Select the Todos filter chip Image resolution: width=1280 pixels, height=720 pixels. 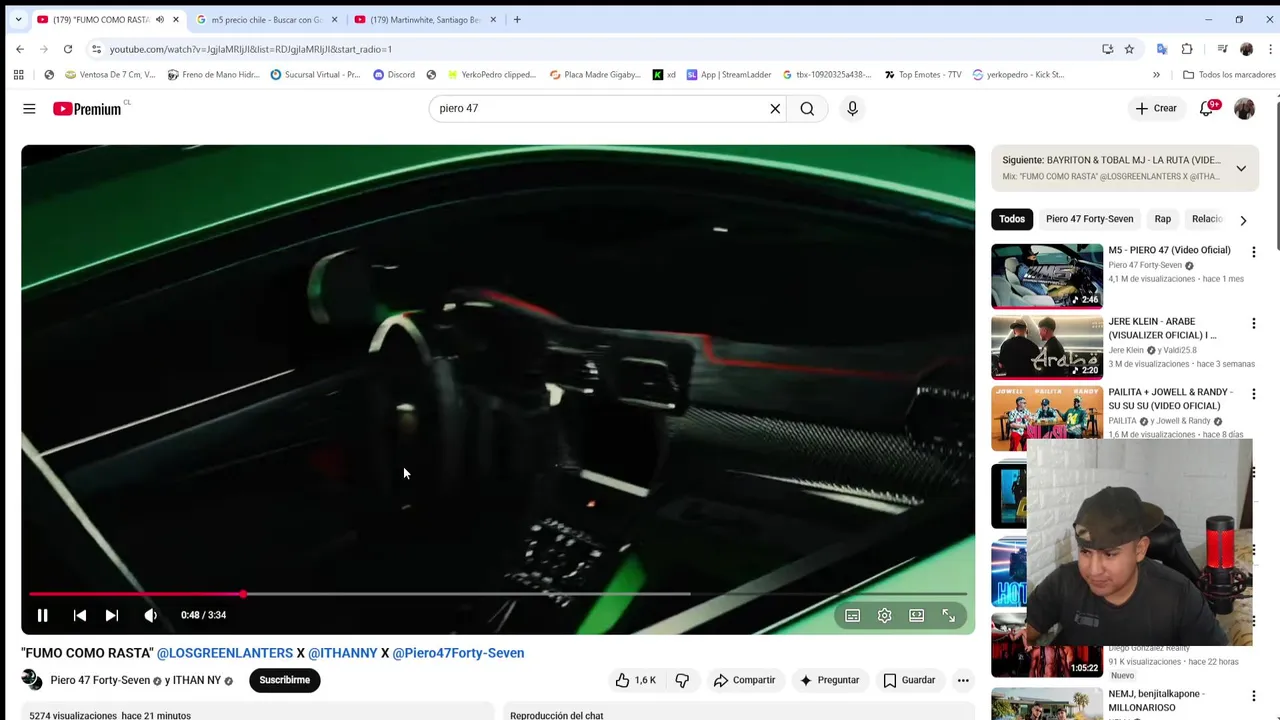tap(1012, 219)
